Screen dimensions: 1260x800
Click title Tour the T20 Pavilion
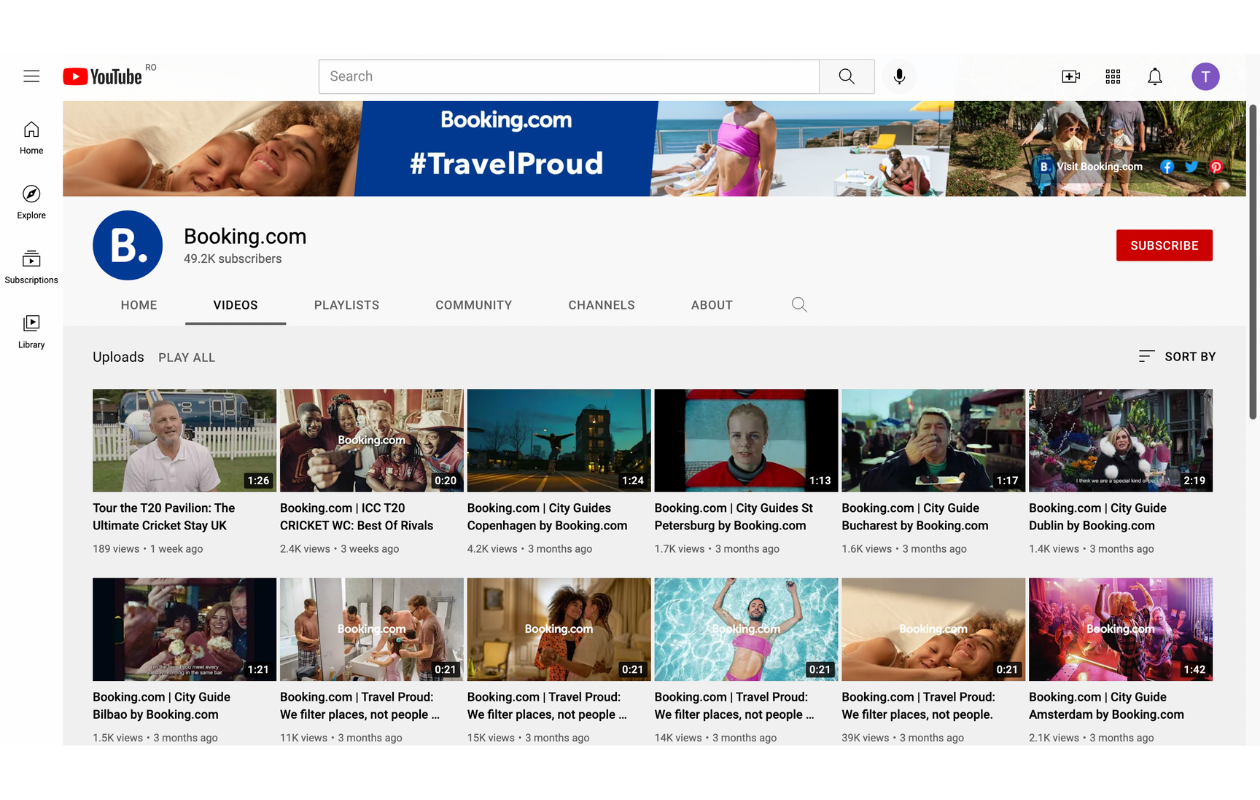coord(164,516)
